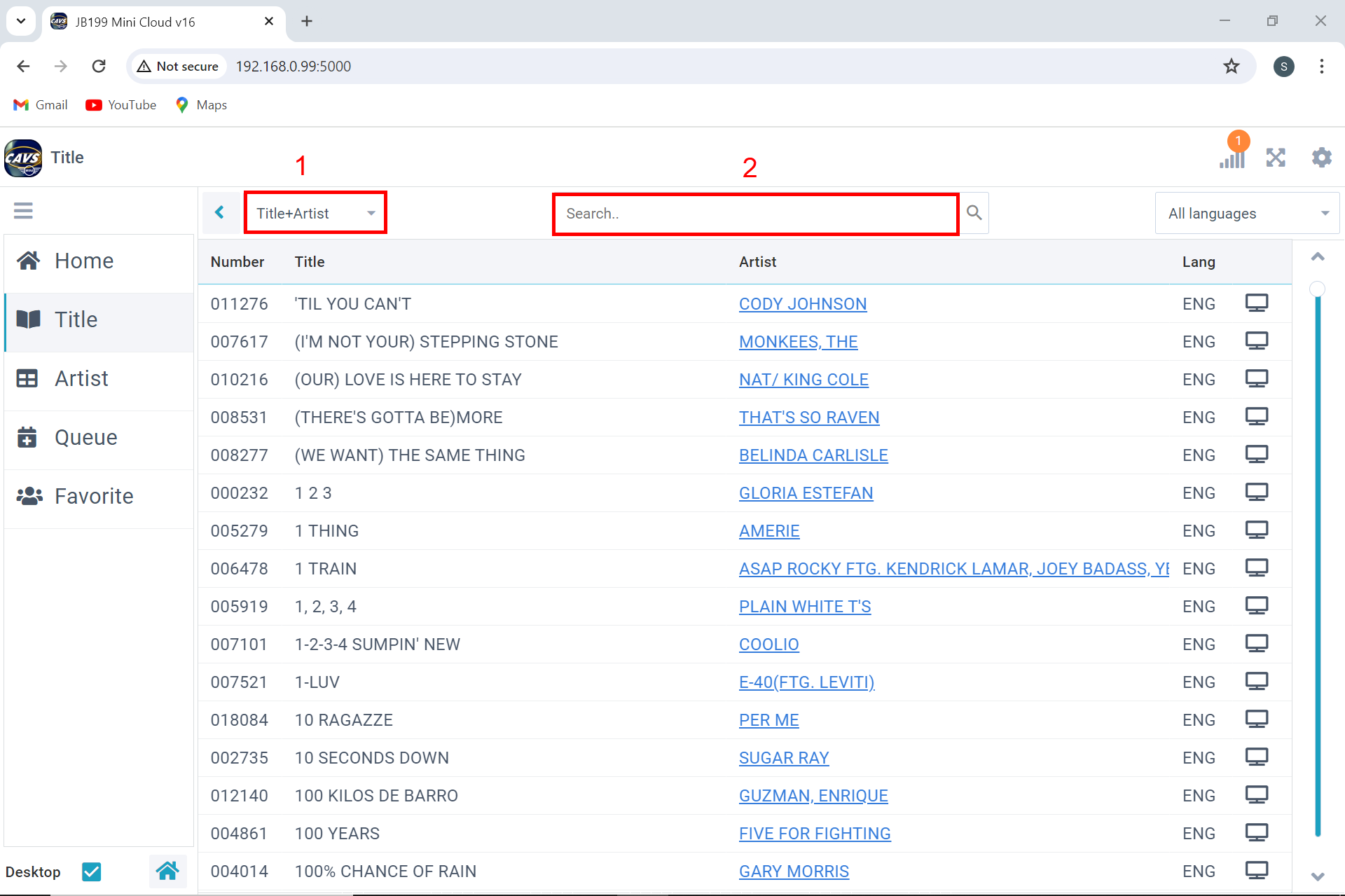
Task: Click monitor icon for 1, 2, 3, 4 row
Action: pyautogui.click(x=1257, y=606)
